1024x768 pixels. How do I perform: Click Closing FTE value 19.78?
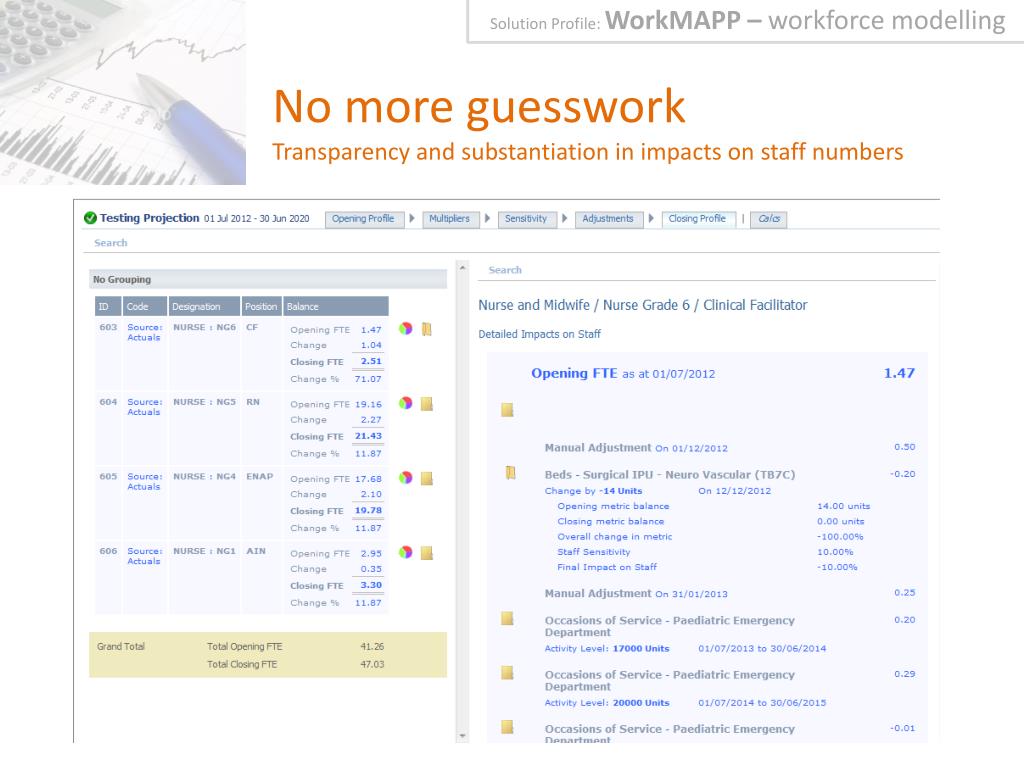368,510
